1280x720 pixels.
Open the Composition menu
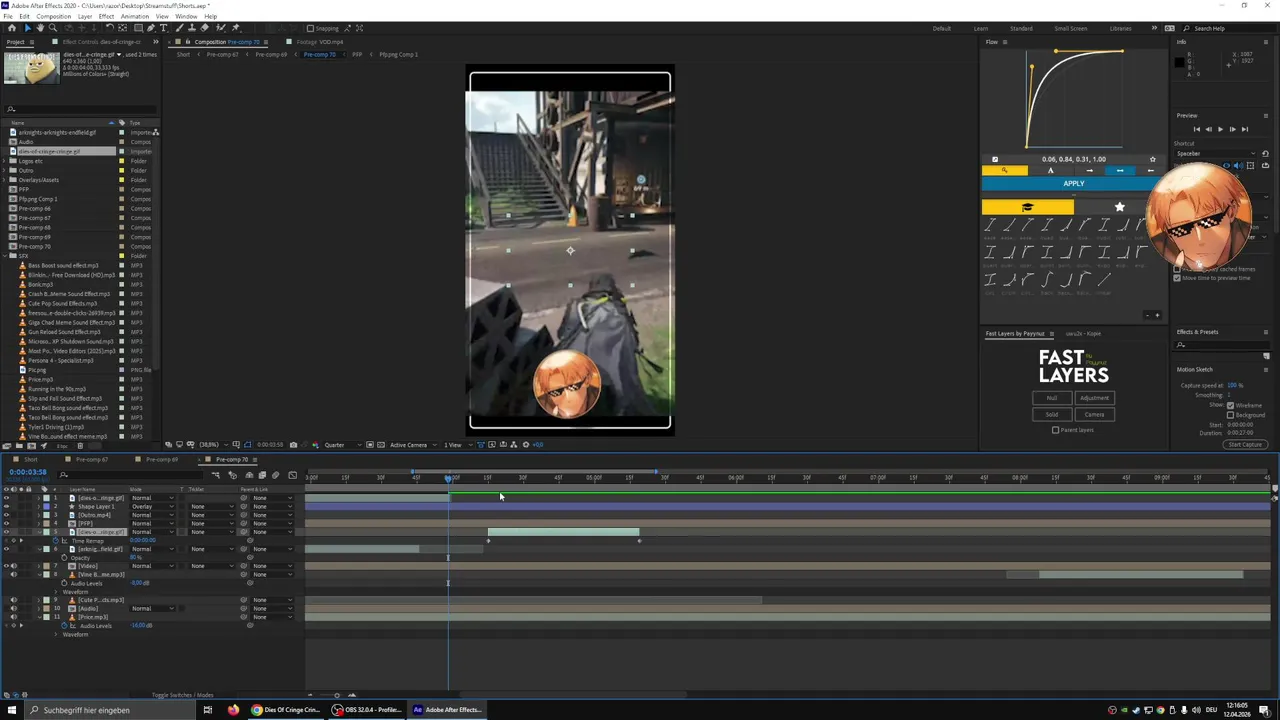click(53, 16)
